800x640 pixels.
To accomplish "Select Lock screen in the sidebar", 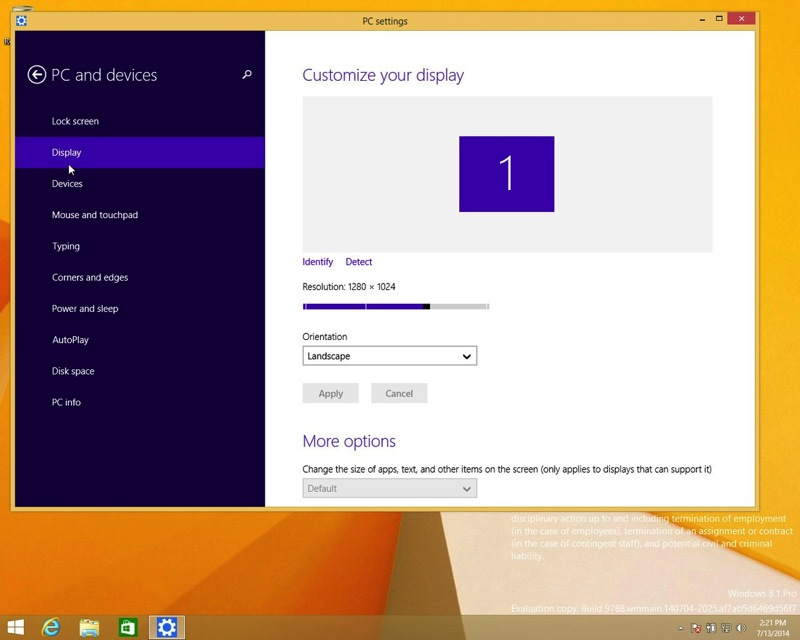I will tap(75, 121).
